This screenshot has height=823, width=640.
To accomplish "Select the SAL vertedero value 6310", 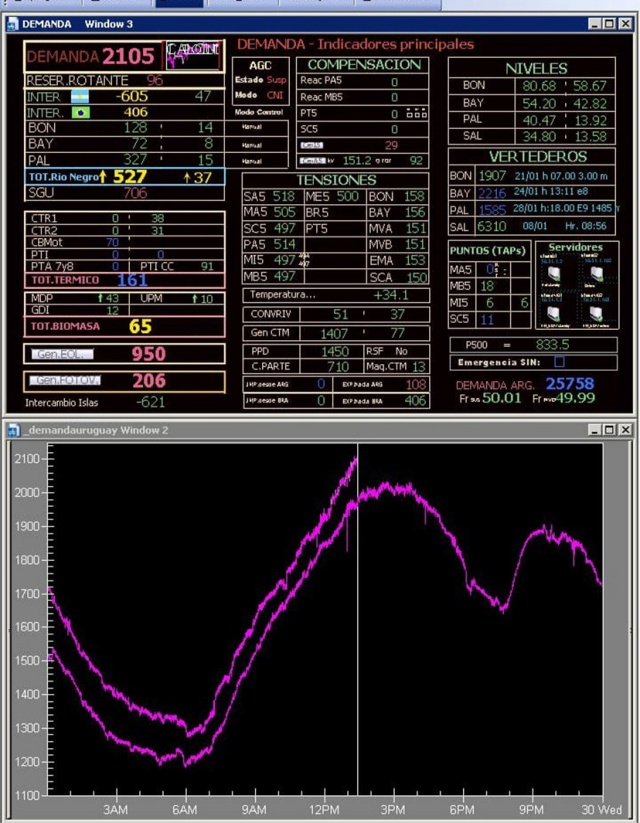I will [x=491, y=226].
